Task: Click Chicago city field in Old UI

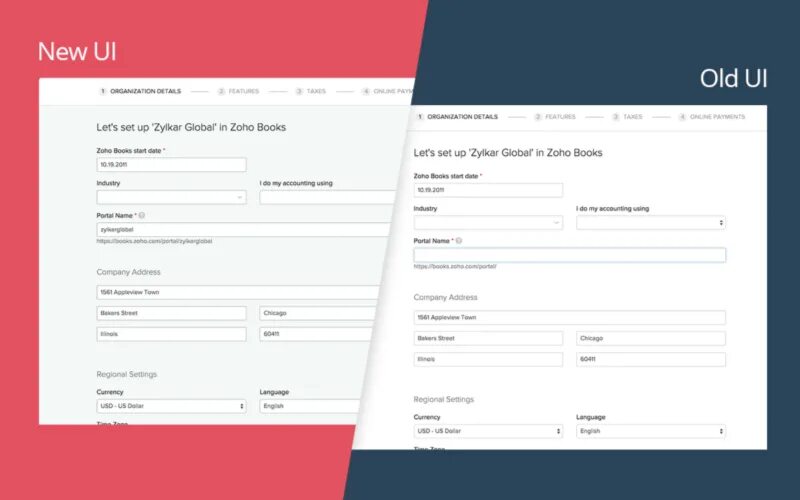Action: [x=651, y=338]
